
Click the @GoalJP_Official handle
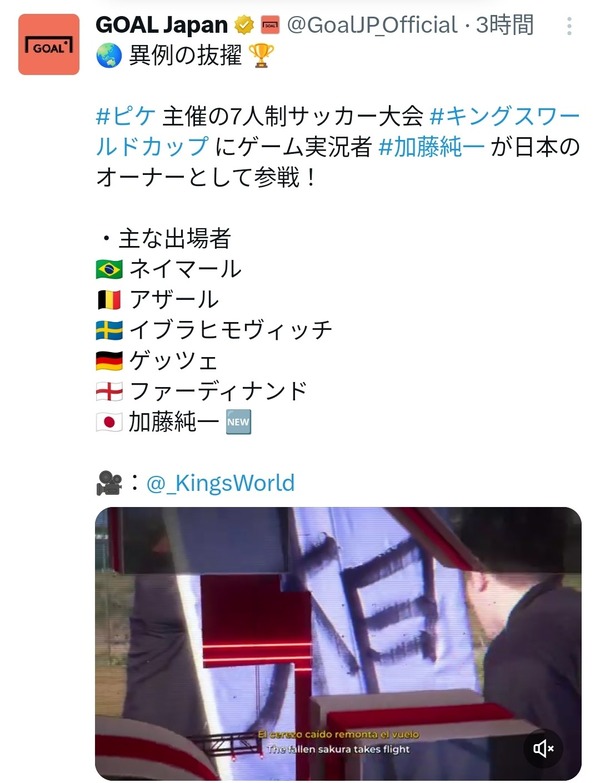click(x=372, y=25)
